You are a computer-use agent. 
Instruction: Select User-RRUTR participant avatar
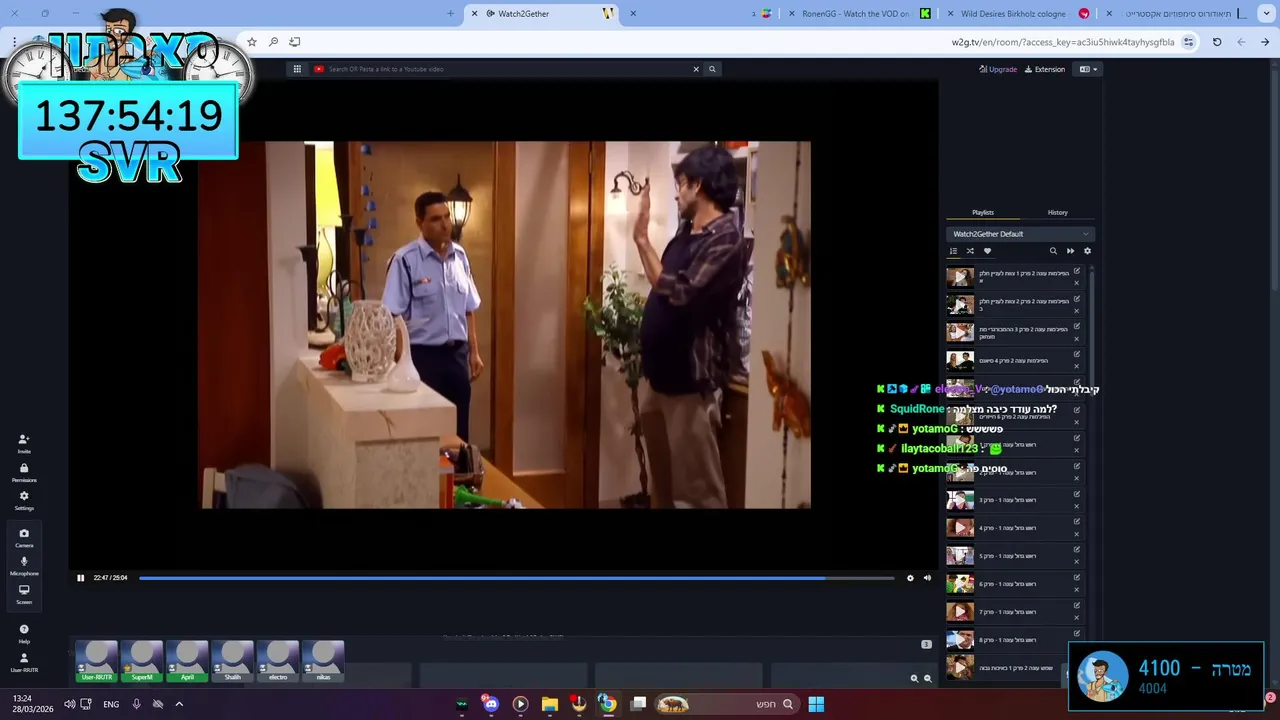pos(97,661)
